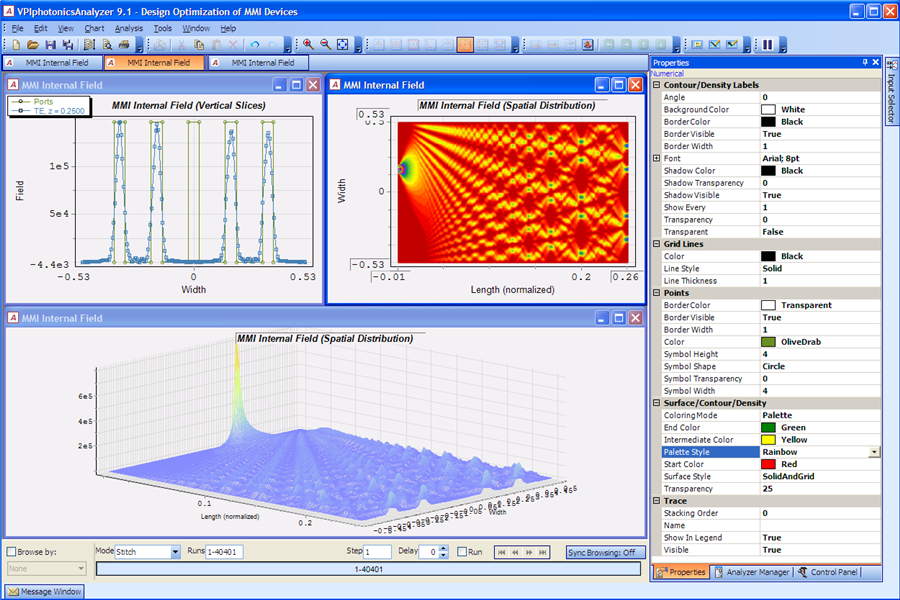Click the Red Start Color swatch
Screen dimensions: 900x600
pos(768,464)
